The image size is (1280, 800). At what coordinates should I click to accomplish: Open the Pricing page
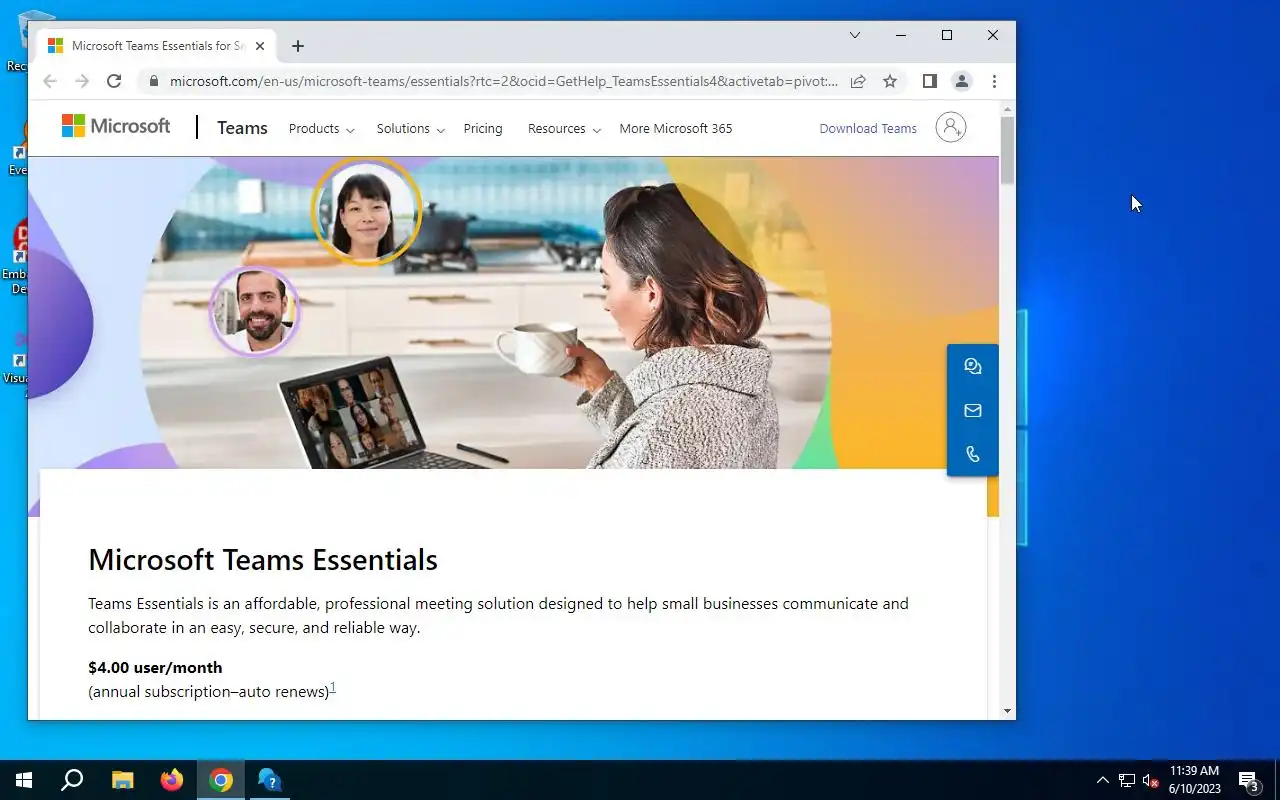(483, 129)
